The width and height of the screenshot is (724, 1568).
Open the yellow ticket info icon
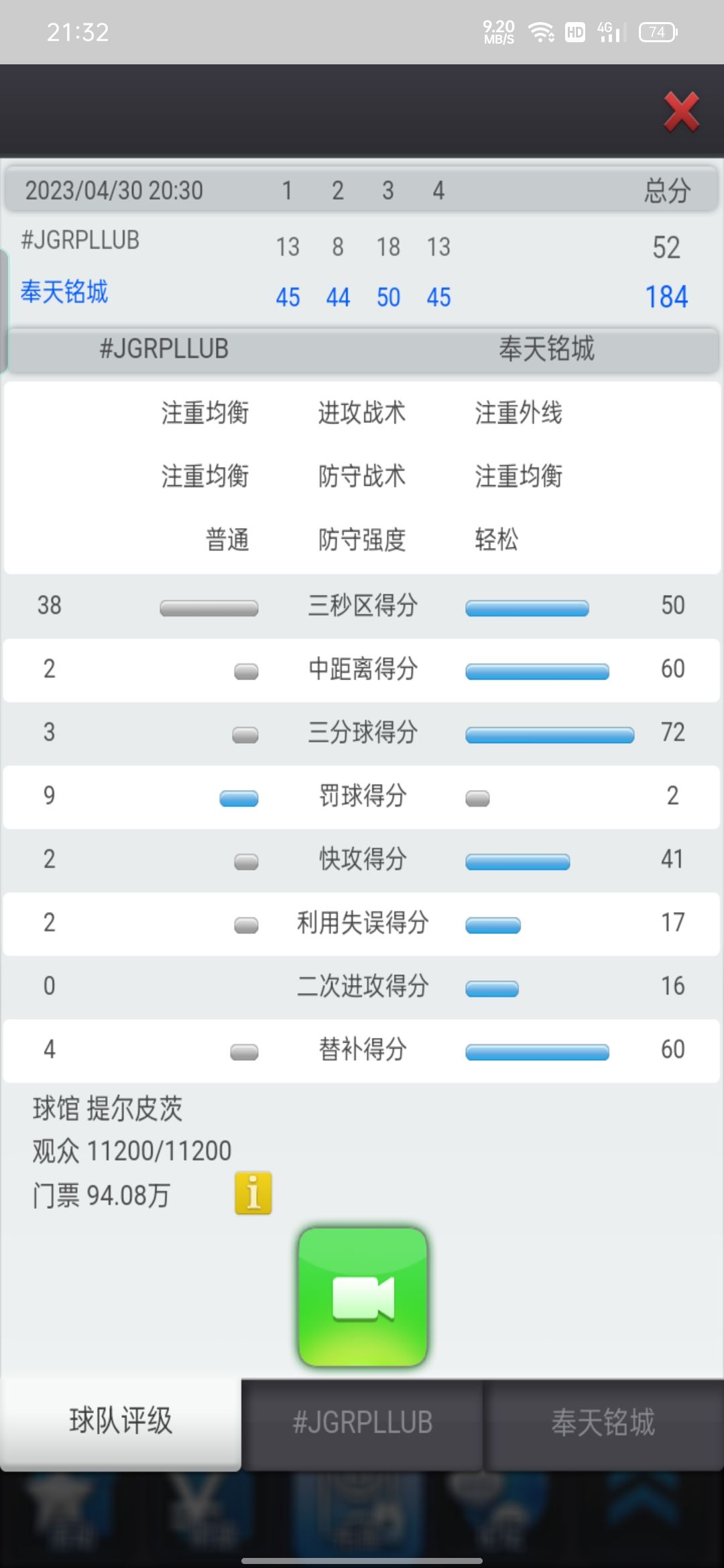[x=253, y=1193]
